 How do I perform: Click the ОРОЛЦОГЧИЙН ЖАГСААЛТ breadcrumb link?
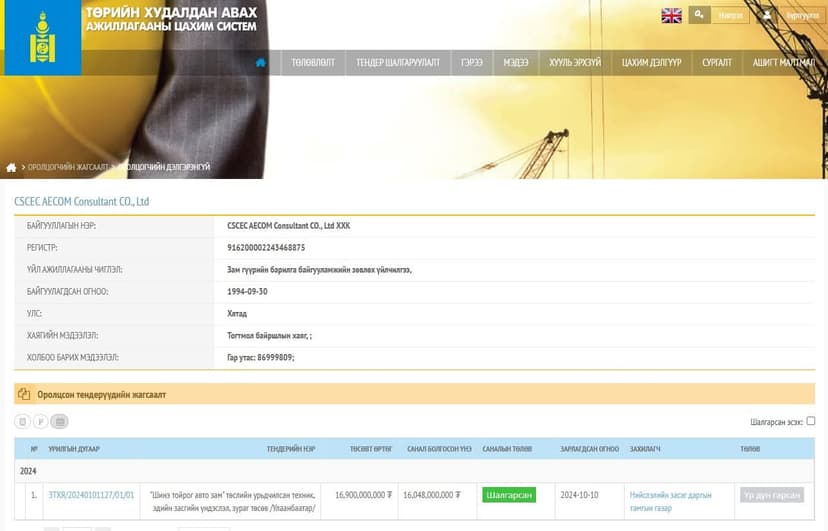(68, 167)
